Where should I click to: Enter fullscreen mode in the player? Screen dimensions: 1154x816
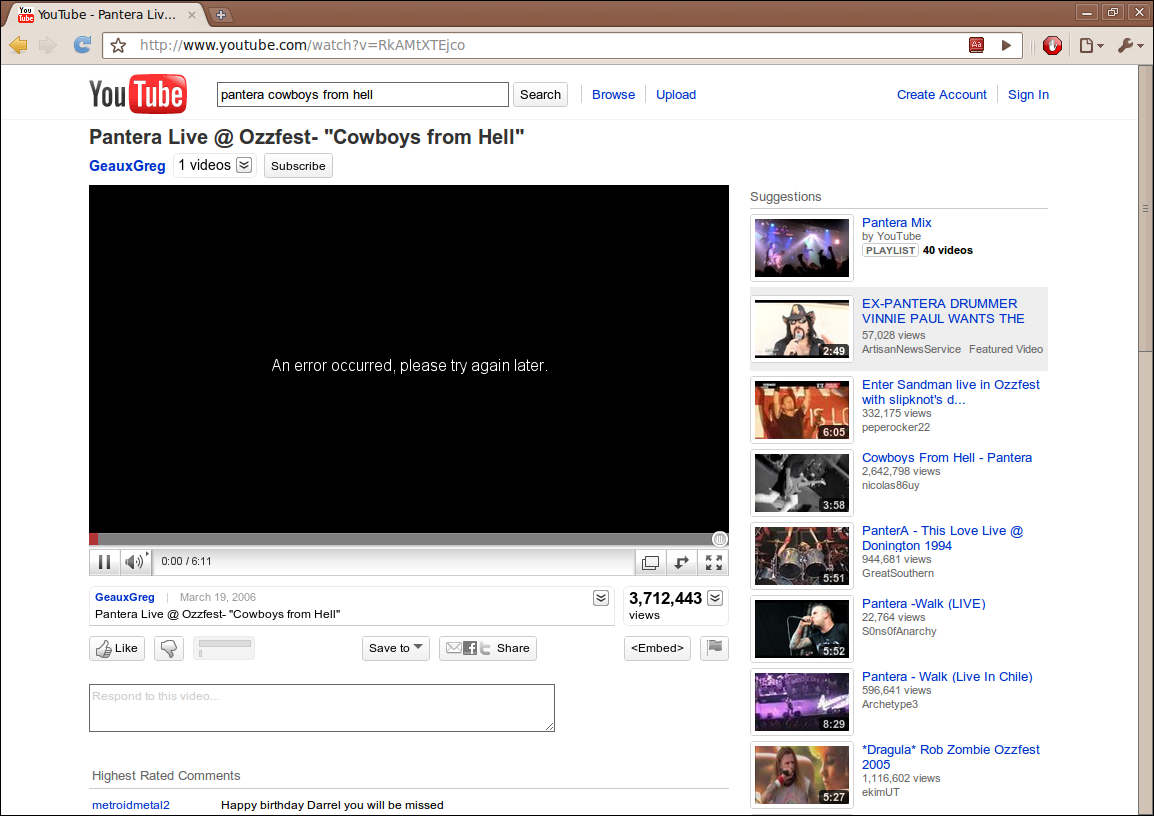(x=714, y=563)
